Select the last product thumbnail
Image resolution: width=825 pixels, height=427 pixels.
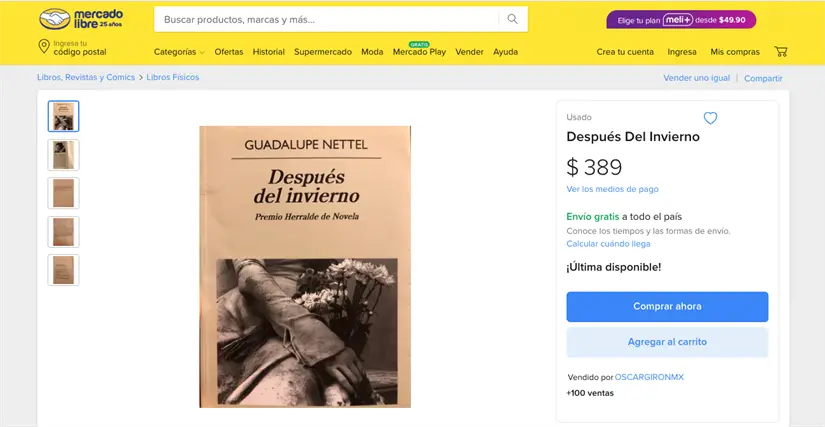[x=64, y=270]
